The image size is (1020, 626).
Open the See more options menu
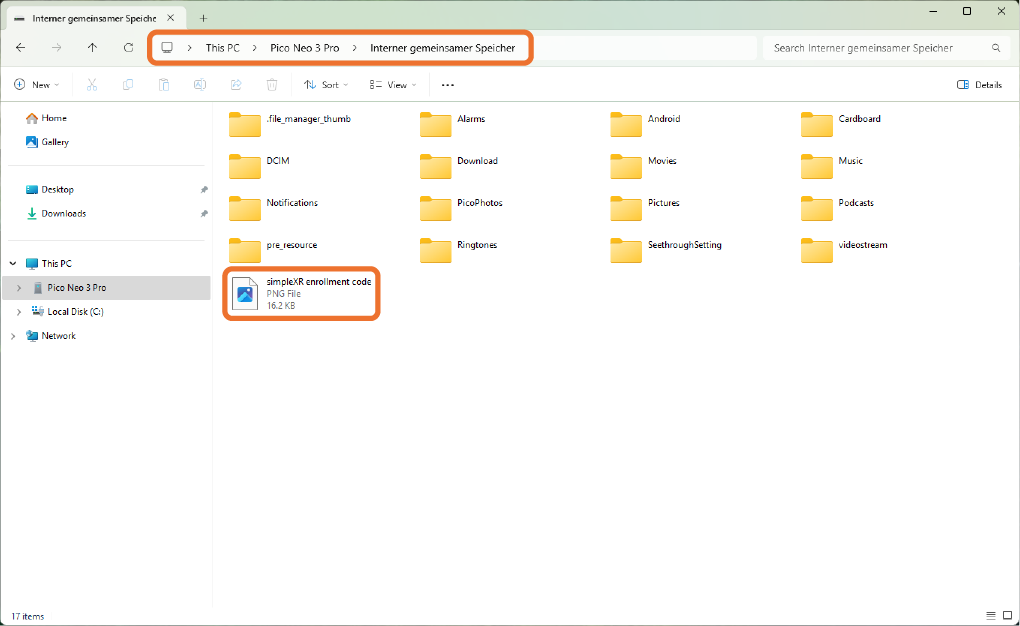tap(448, 85)
